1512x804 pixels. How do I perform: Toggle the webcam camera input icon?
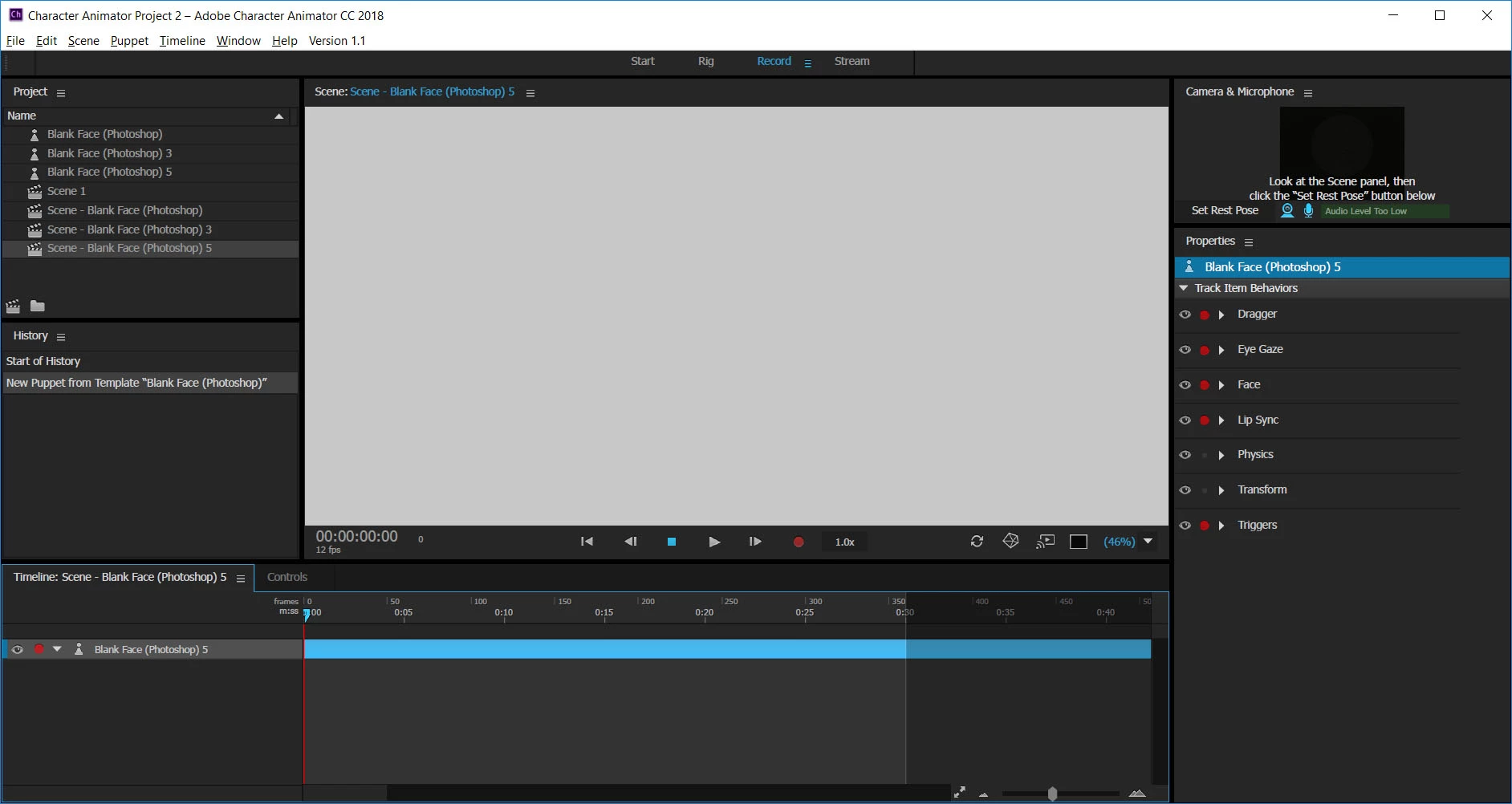point(1287,210)
